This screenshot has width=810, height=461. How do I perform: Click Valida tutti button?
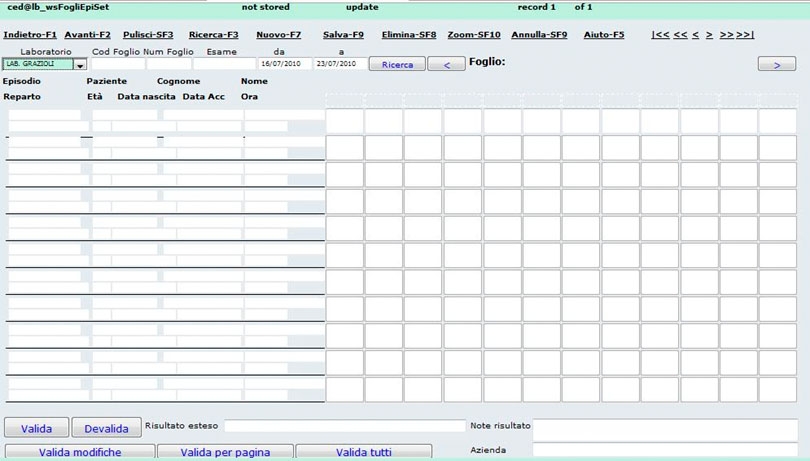(364, 451)
